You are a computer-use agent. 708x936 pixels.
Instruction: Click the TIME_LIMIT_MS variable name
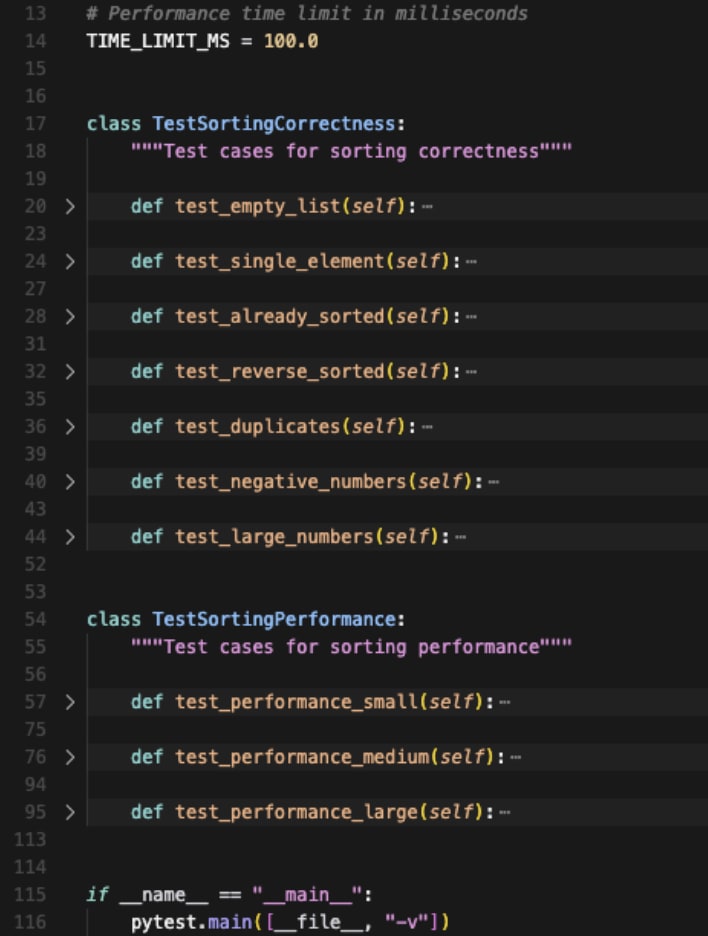pyautogui.click(x=158, y=42)
